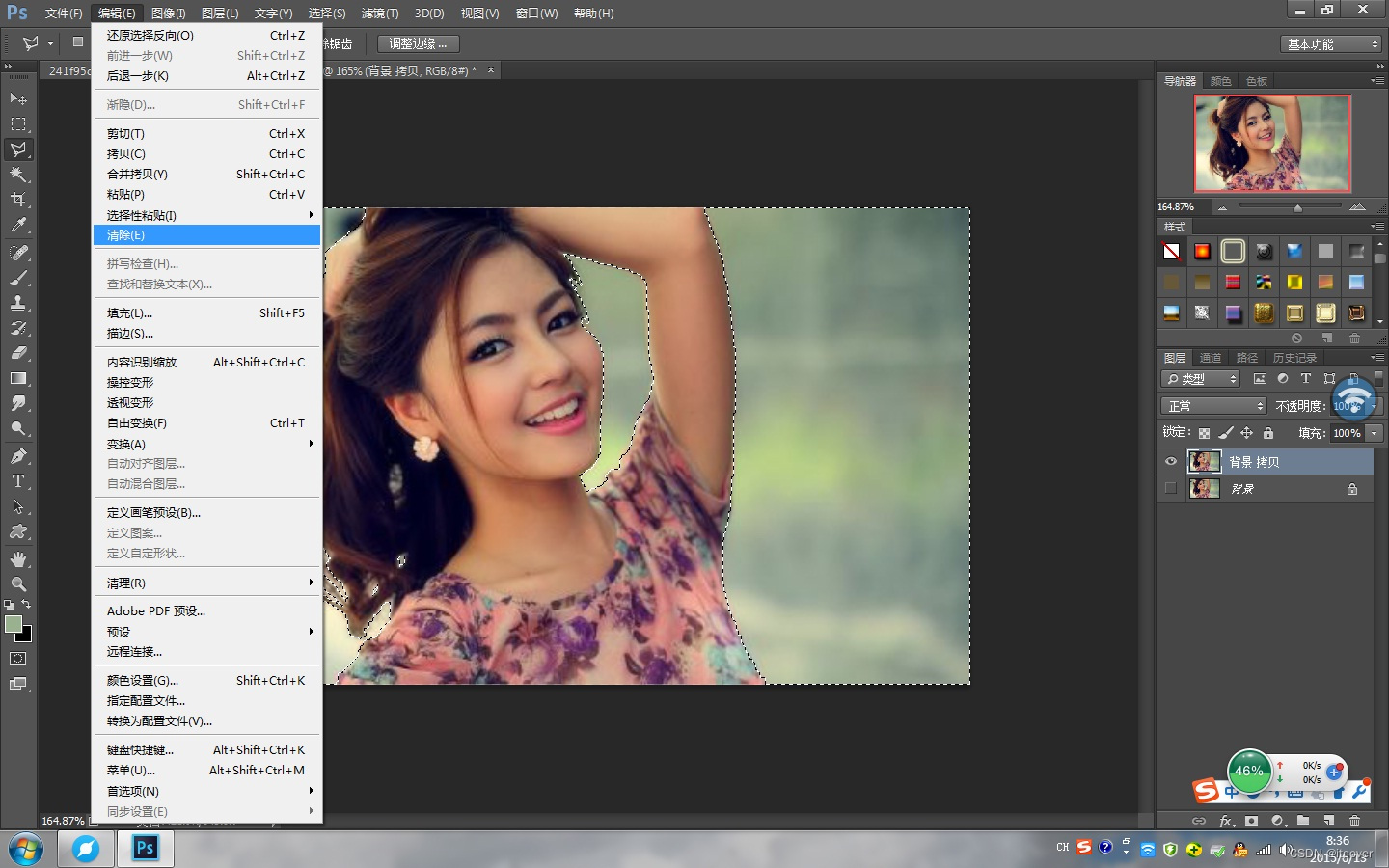Image resolution: width=1389 pixels, height=868 pixels.
Task: Toggle Quick Mask mode
Action: pyautogui.click(x=18, y=659)
